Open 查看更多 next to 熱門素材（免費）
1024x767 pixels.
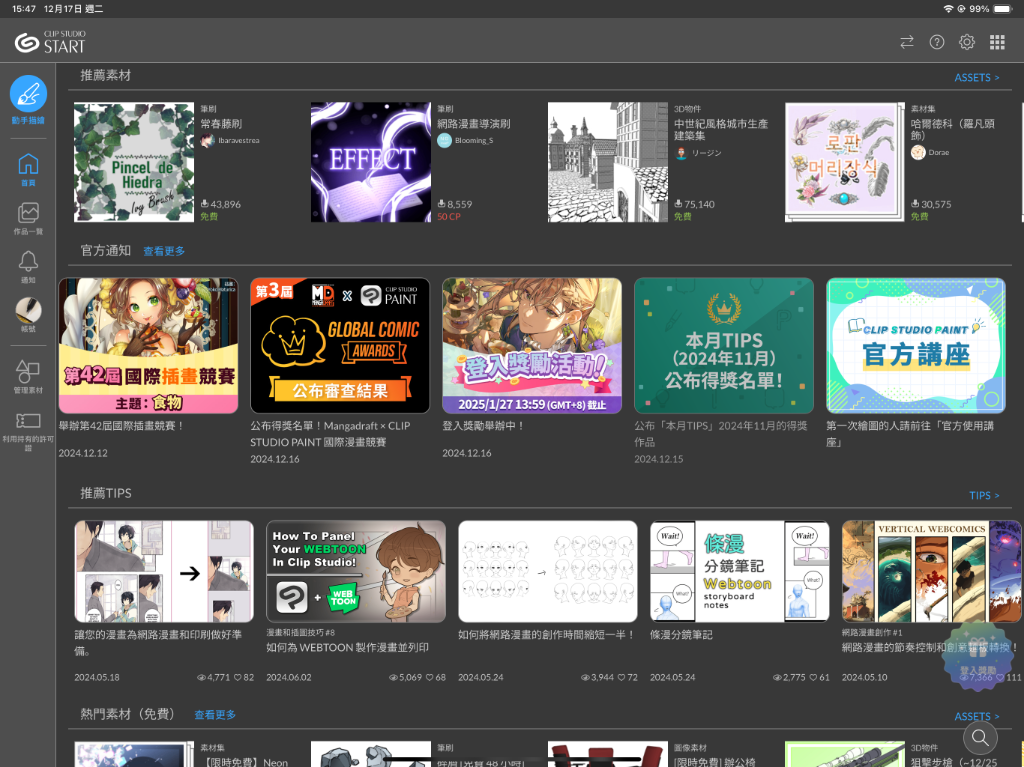(215, 715)
